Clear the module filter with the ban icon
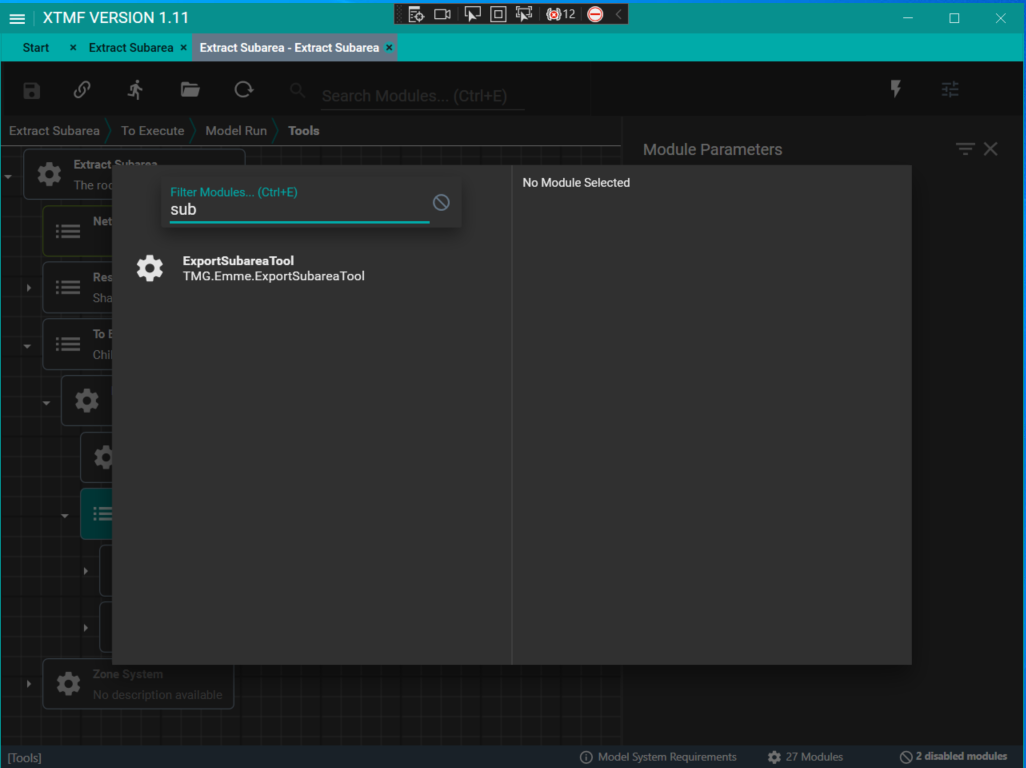This screenshot has height=768, width=1026. click(441, 203)
